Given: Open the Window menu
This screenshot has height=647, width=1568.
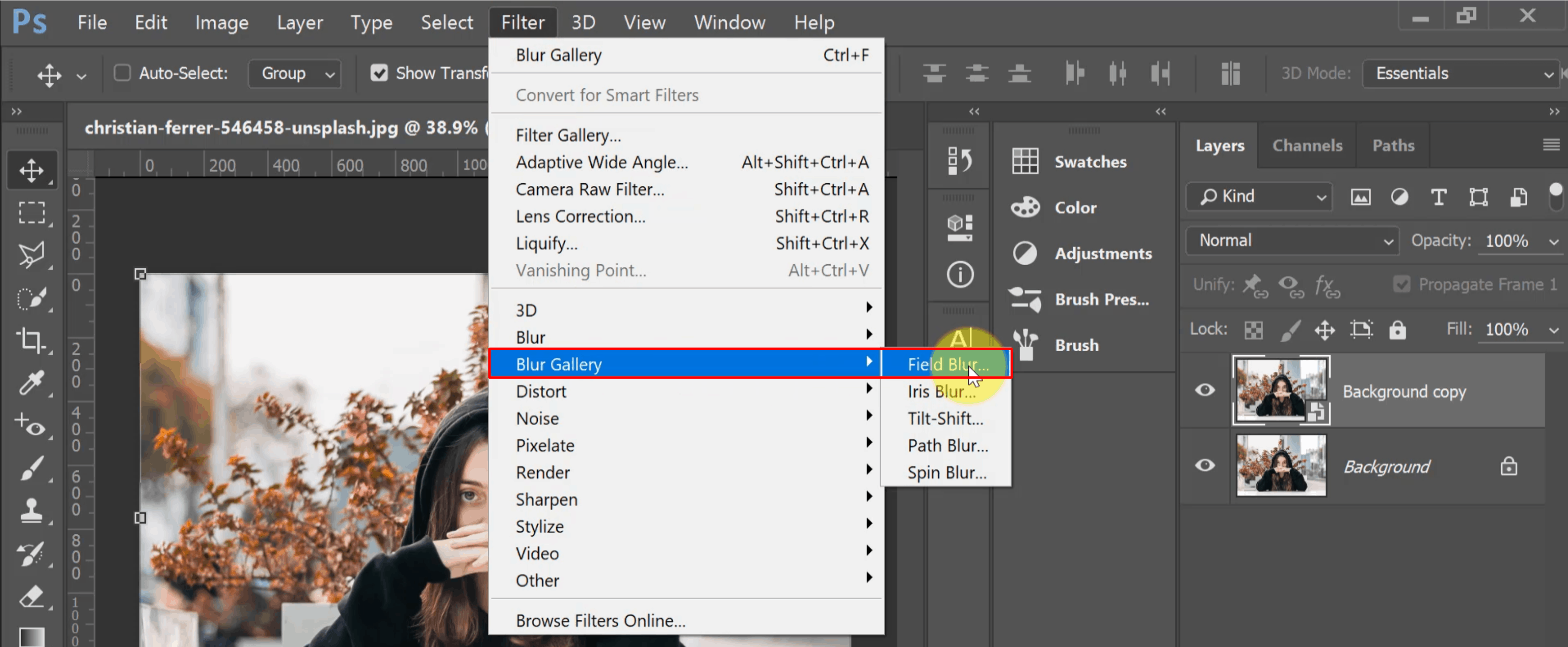Looking at the screenshot, I should pos(729,22).
